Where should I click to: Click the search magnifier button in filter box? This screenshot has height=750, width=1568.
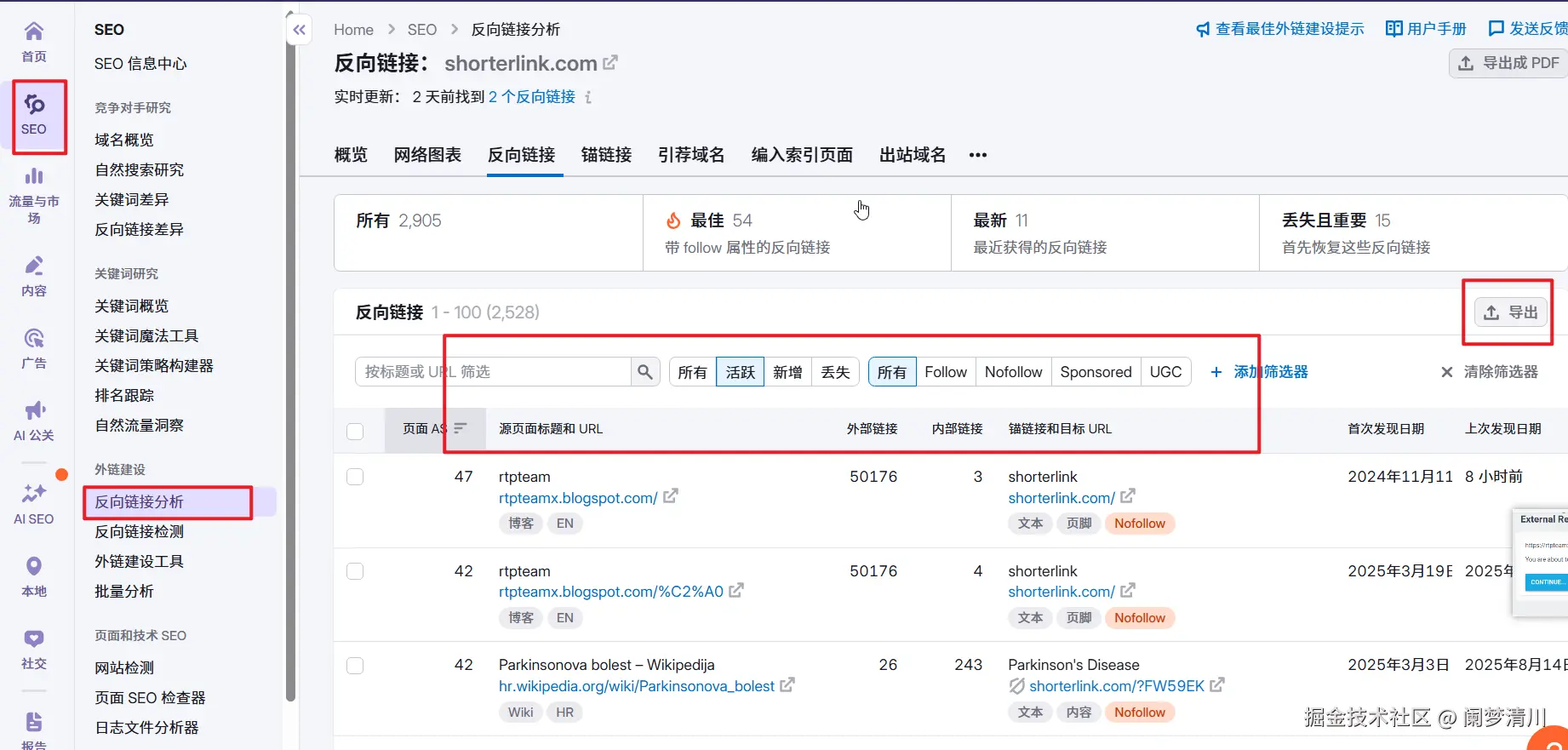[645, 372]
